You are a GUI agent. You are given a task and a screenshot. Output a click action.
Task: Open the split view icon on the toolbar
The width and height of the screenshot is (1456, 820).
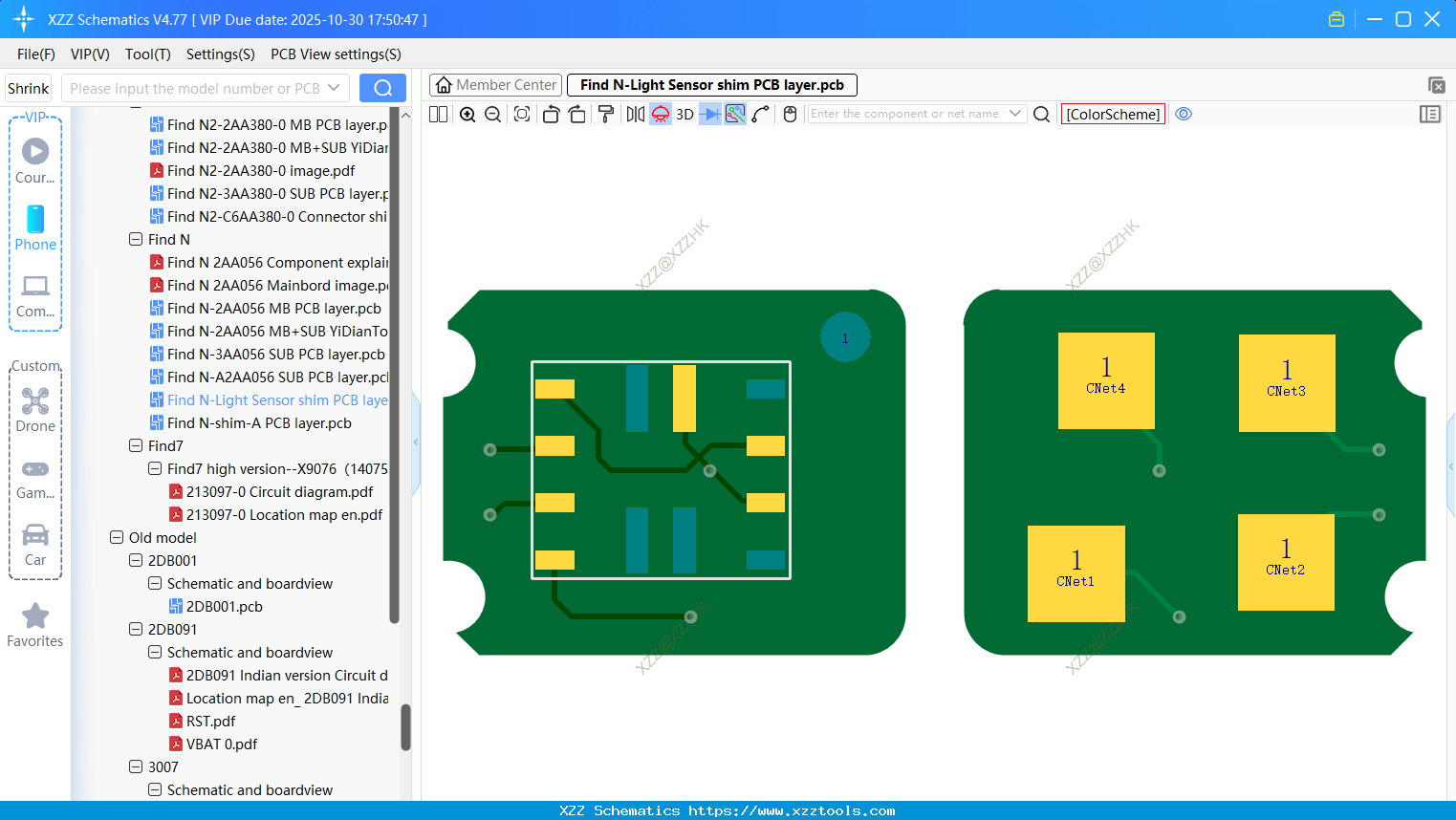click(x=437, y=114)
